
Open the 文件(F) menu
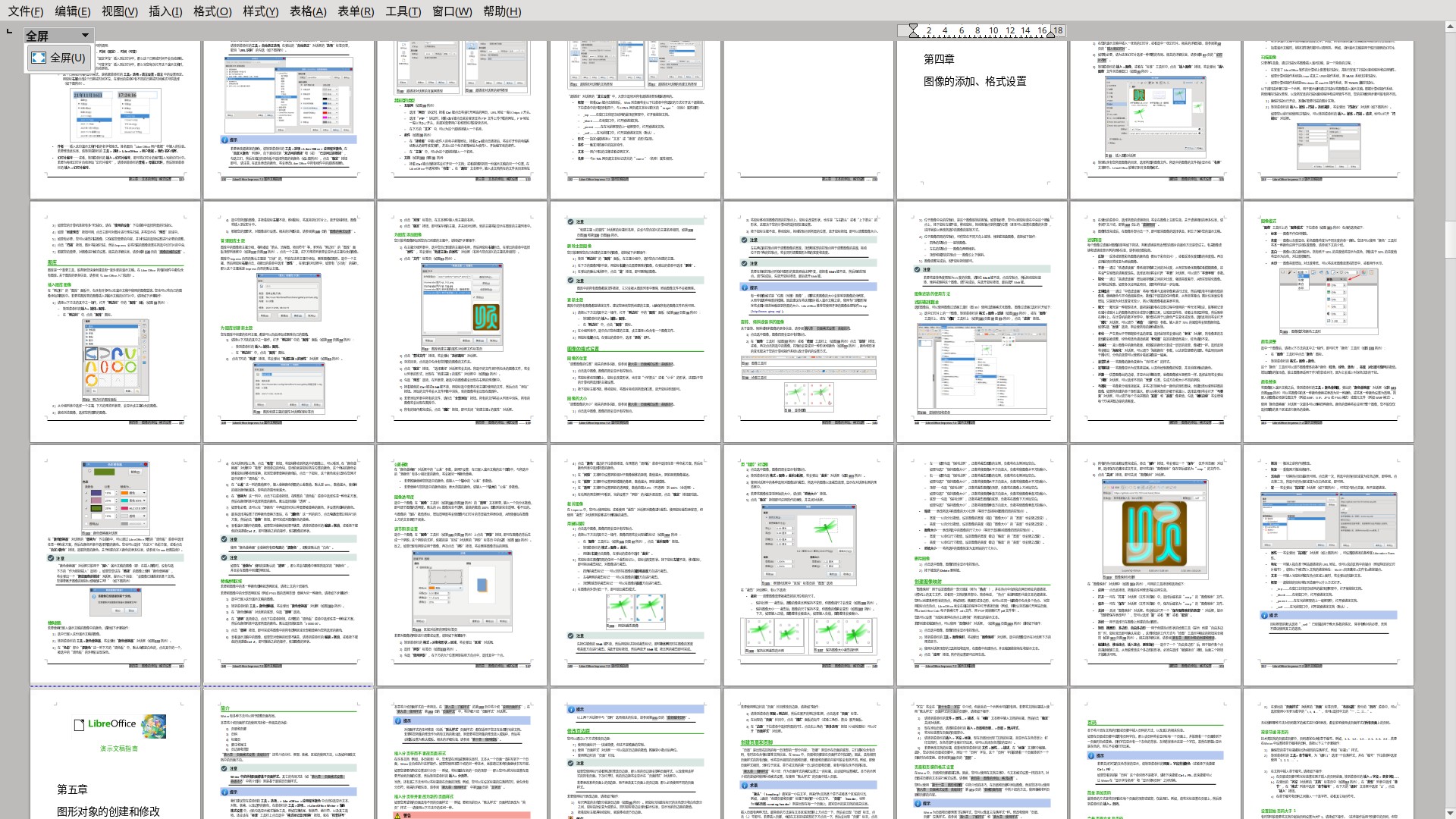tap(25, 11)
